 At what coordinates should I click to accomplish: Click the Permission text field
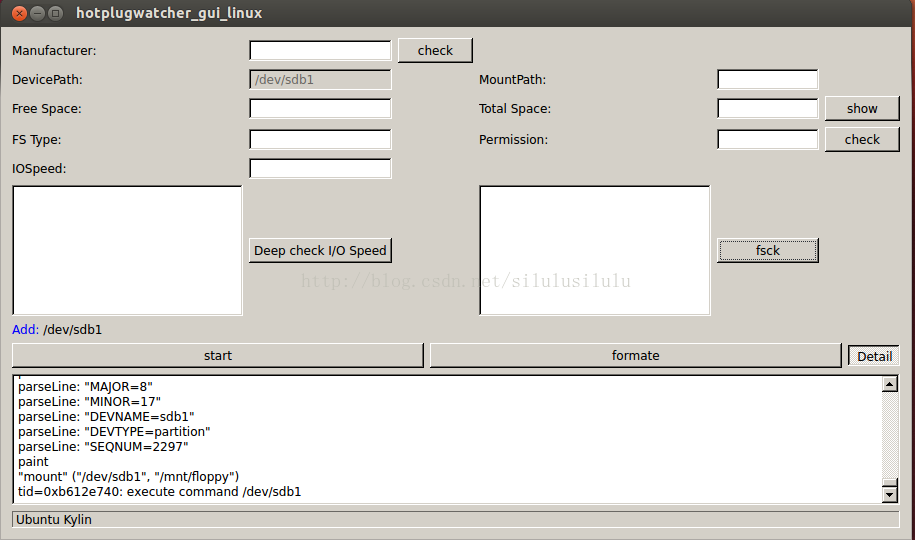(767, 140)
